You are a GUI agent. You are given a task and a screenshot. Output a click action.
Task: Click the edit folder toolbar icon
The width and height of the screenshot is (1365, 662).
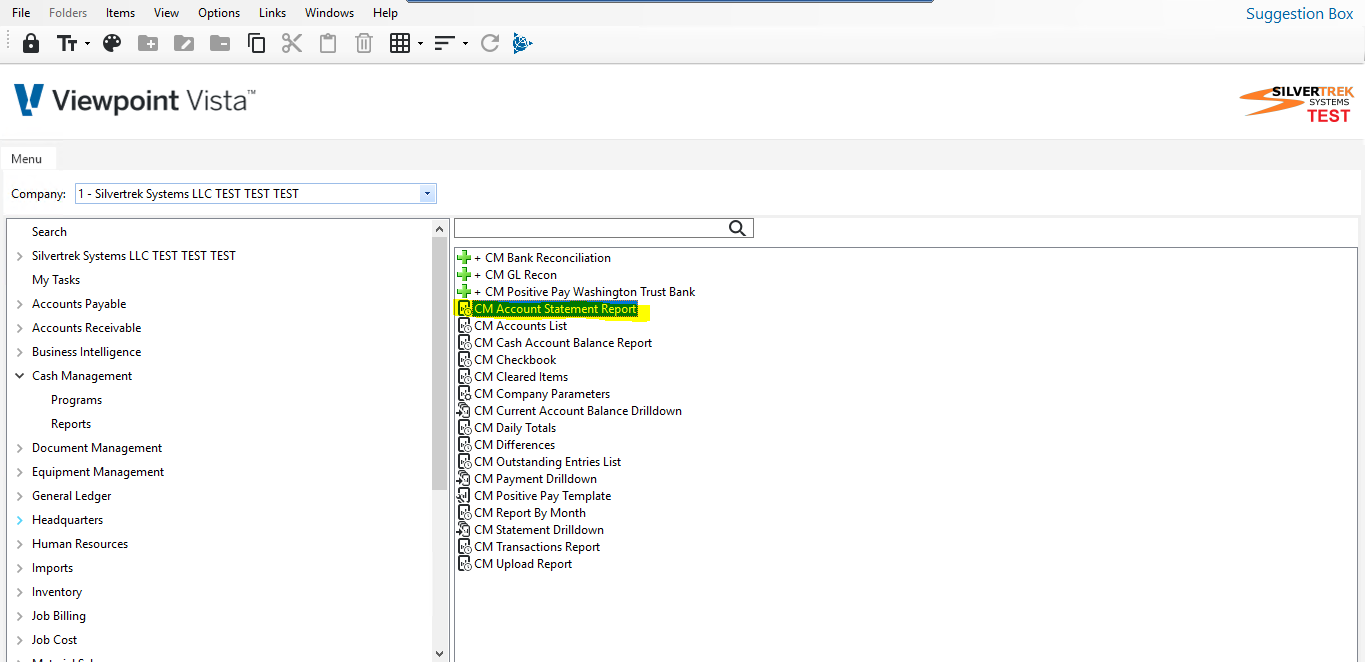click(184, 43)
